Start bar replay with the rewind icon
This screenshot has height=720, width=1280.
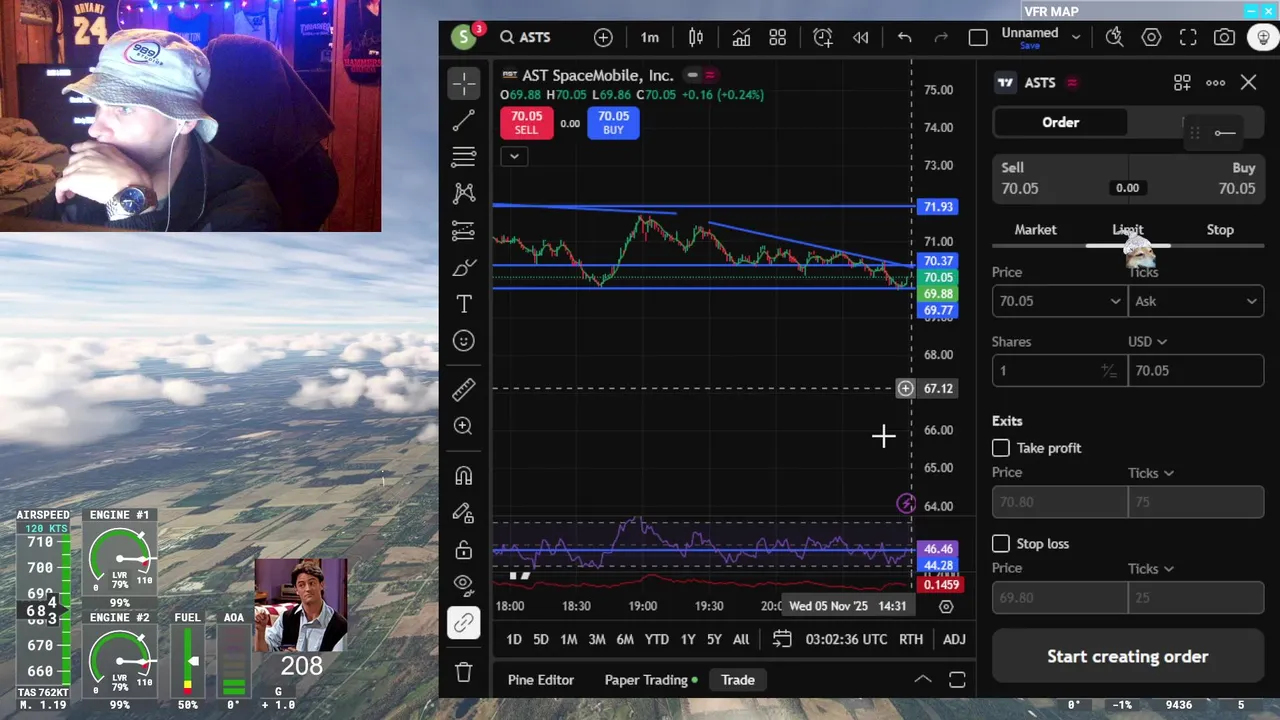(x=860, y=37)
